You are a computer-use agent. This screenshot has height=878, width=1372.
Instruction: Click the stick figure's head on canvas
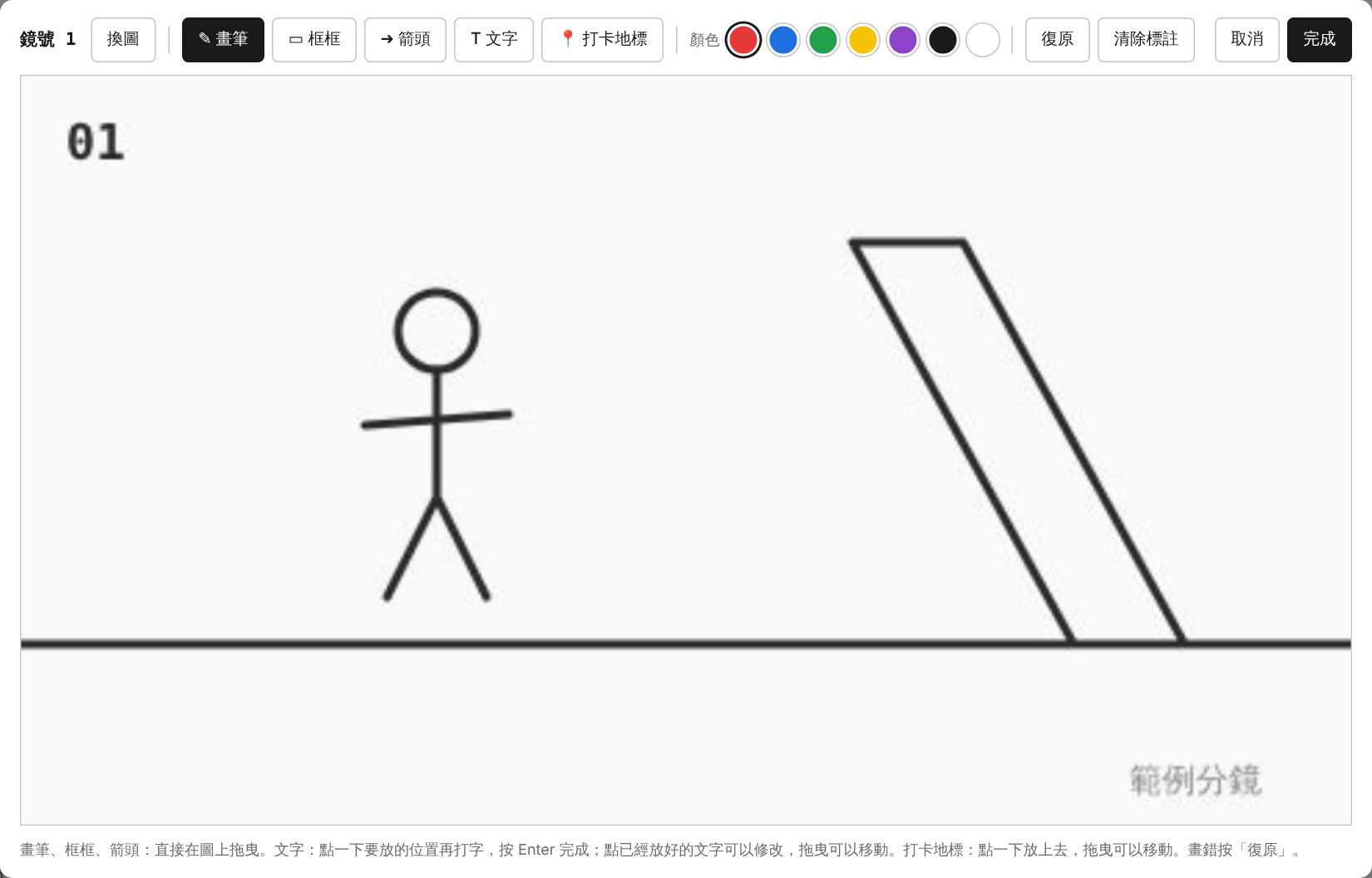[x=437, y=330]
